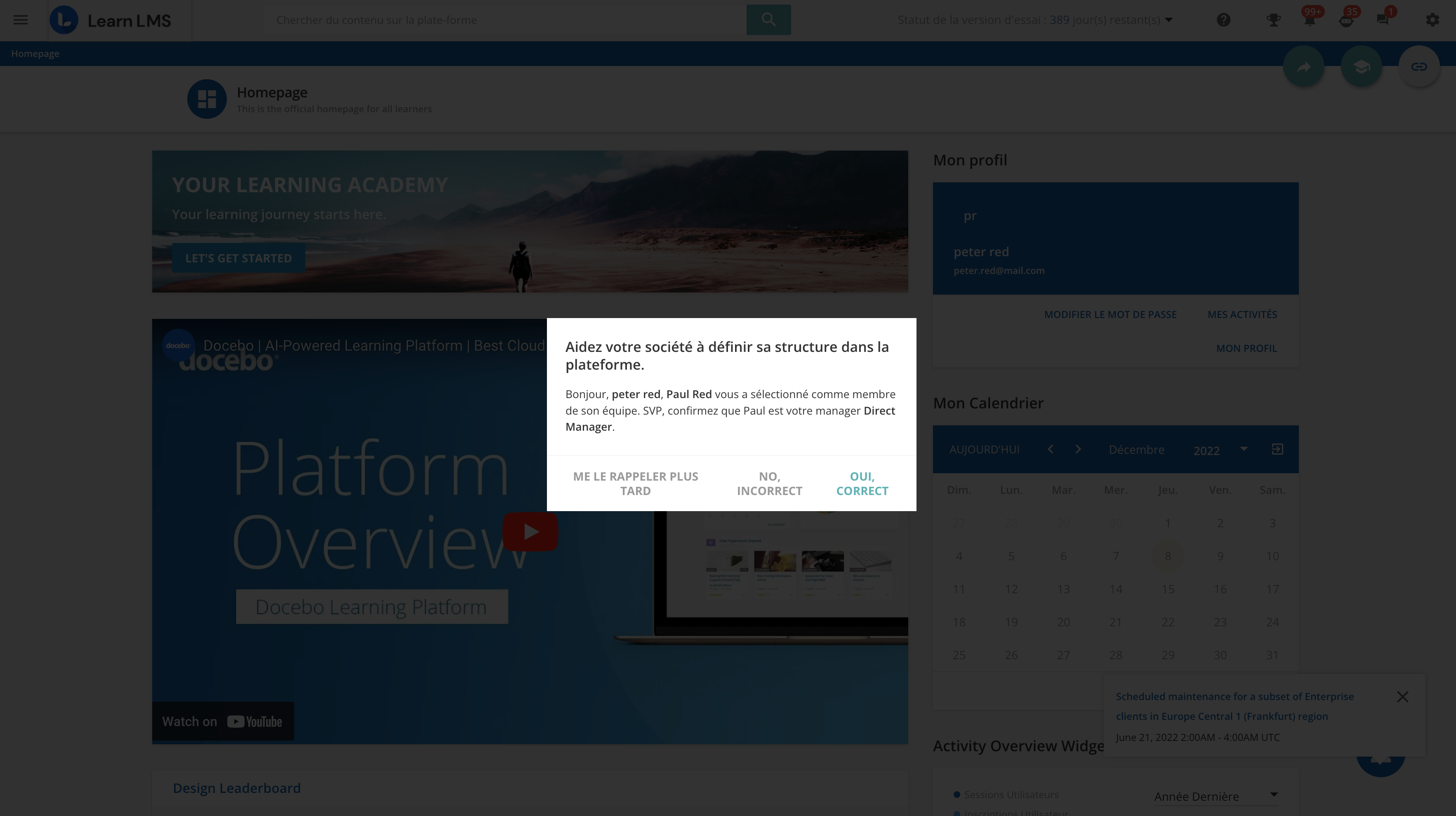Click the 'pr' profile avatar initials
This screenshot has height=816, width=1456.
(x=970, y=215)
